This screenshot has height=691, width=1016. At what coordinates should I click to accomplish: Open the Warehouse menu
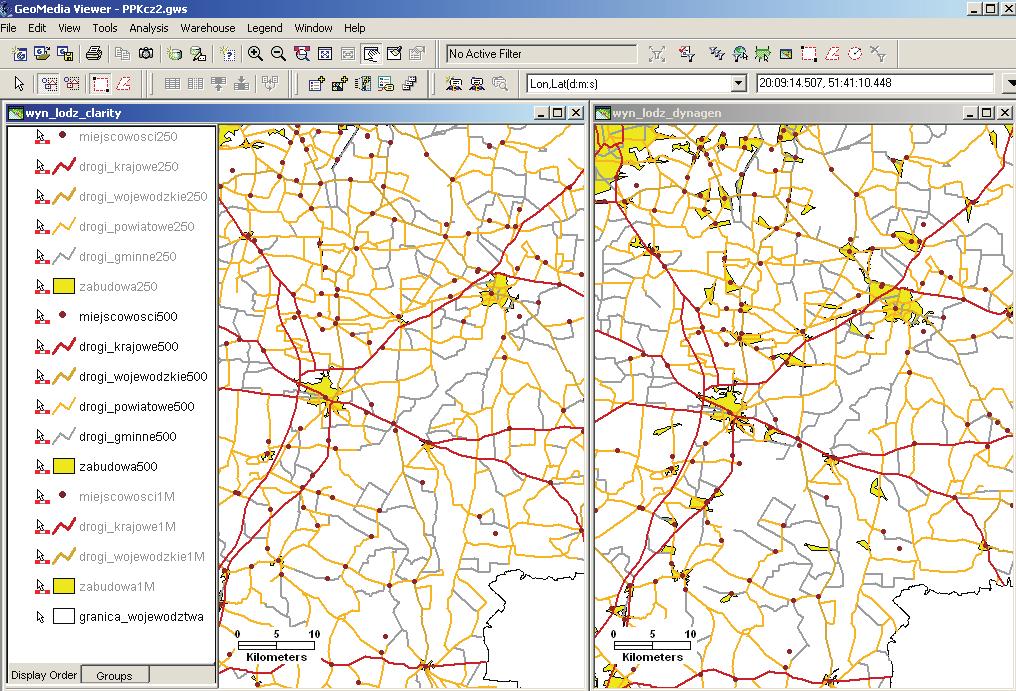tap(207, 28)
